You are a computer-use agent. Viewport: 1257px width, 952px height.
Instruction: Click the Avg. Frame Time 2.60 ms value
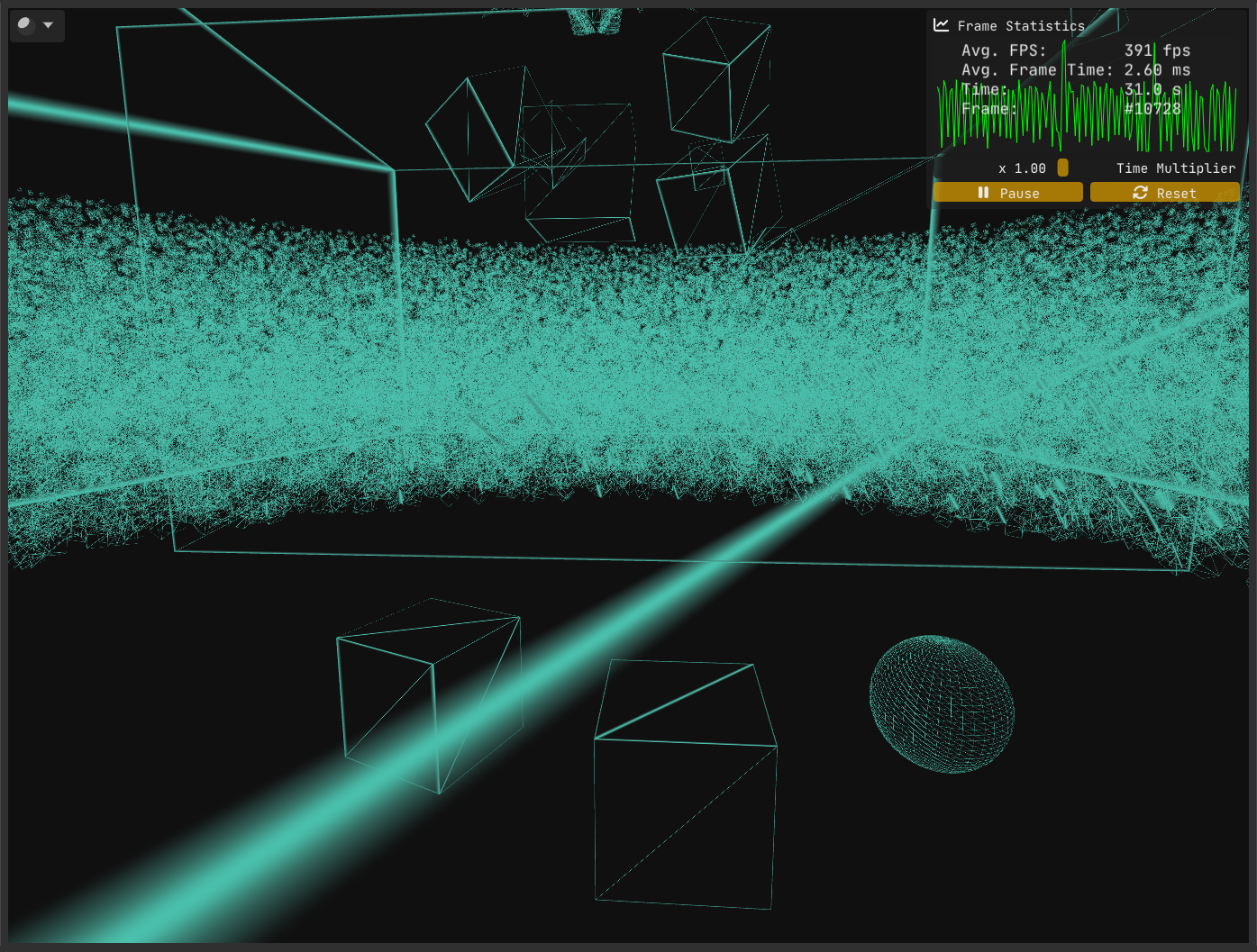(1157, 70)
